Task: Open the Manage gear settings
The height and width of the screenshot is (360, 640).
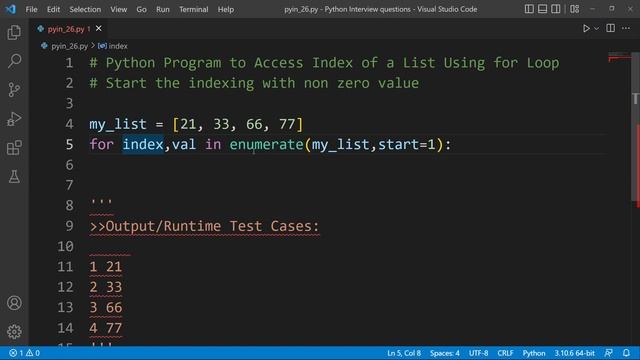Action: coord(14,331)
